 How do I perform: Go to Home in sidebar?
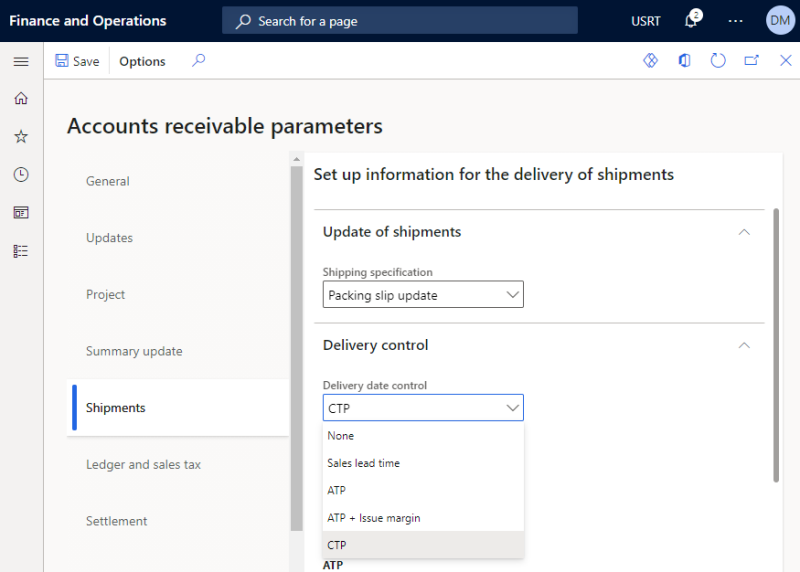point(21,98)
